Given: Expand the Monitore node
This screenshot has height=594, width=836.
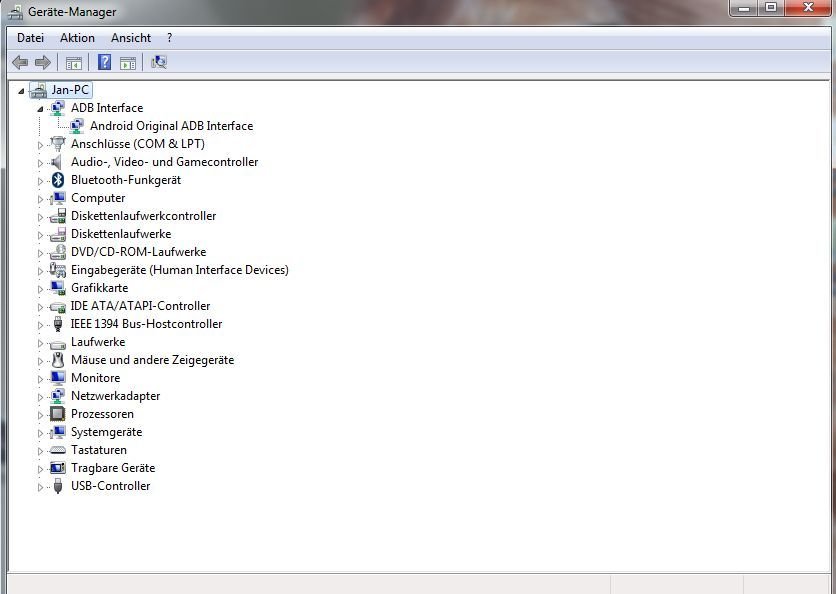Looking at the screenshot, I should pyautogui.click(x=40, y=379).
